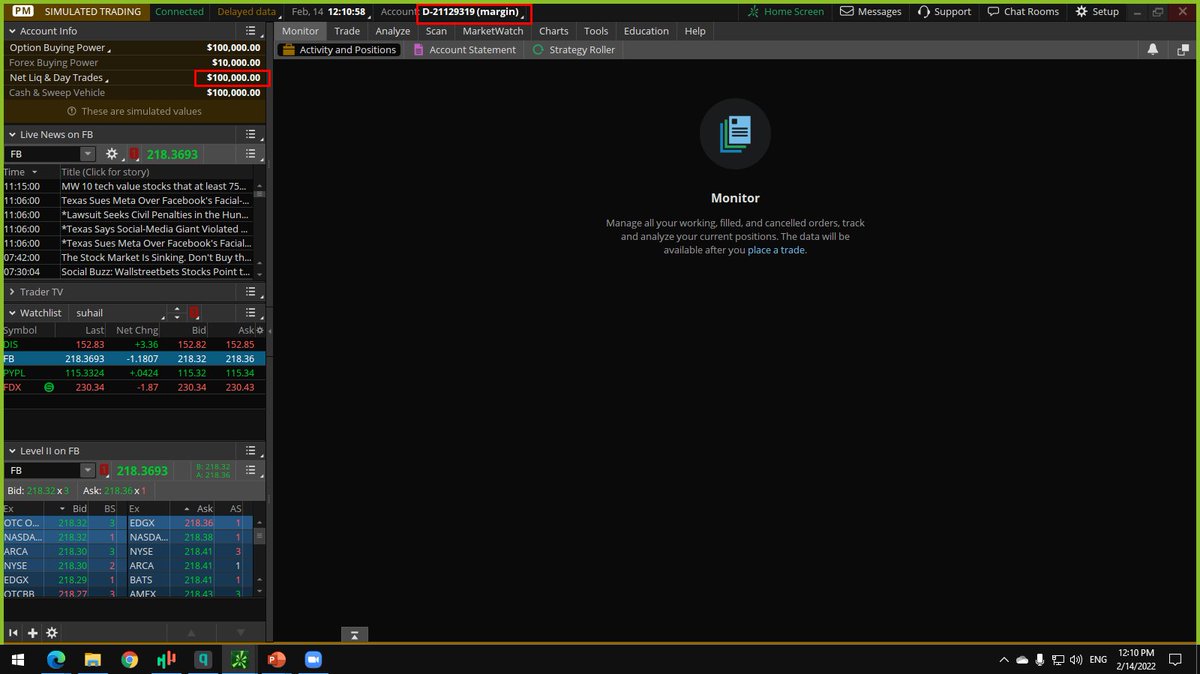1200x674 pixels.
Task: Open sidebar gear settings at bottom
Action: 51,633
